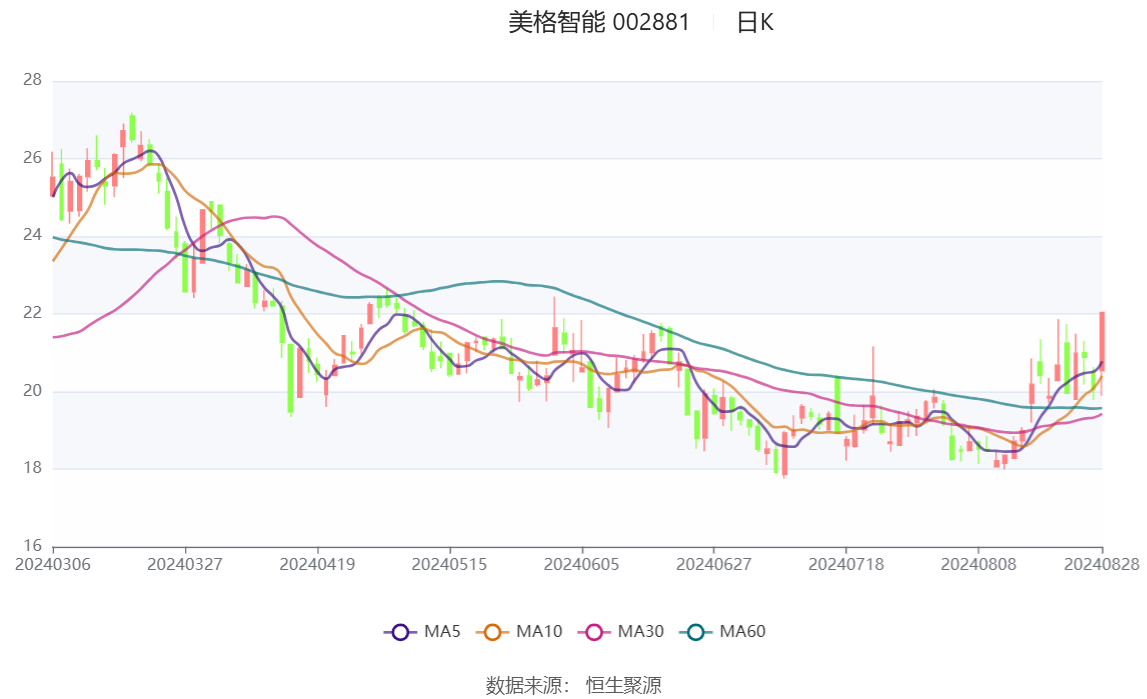Click the last red candlestick on 20240828
This screenshot has width=1147, height=699.
(1102, 341)
